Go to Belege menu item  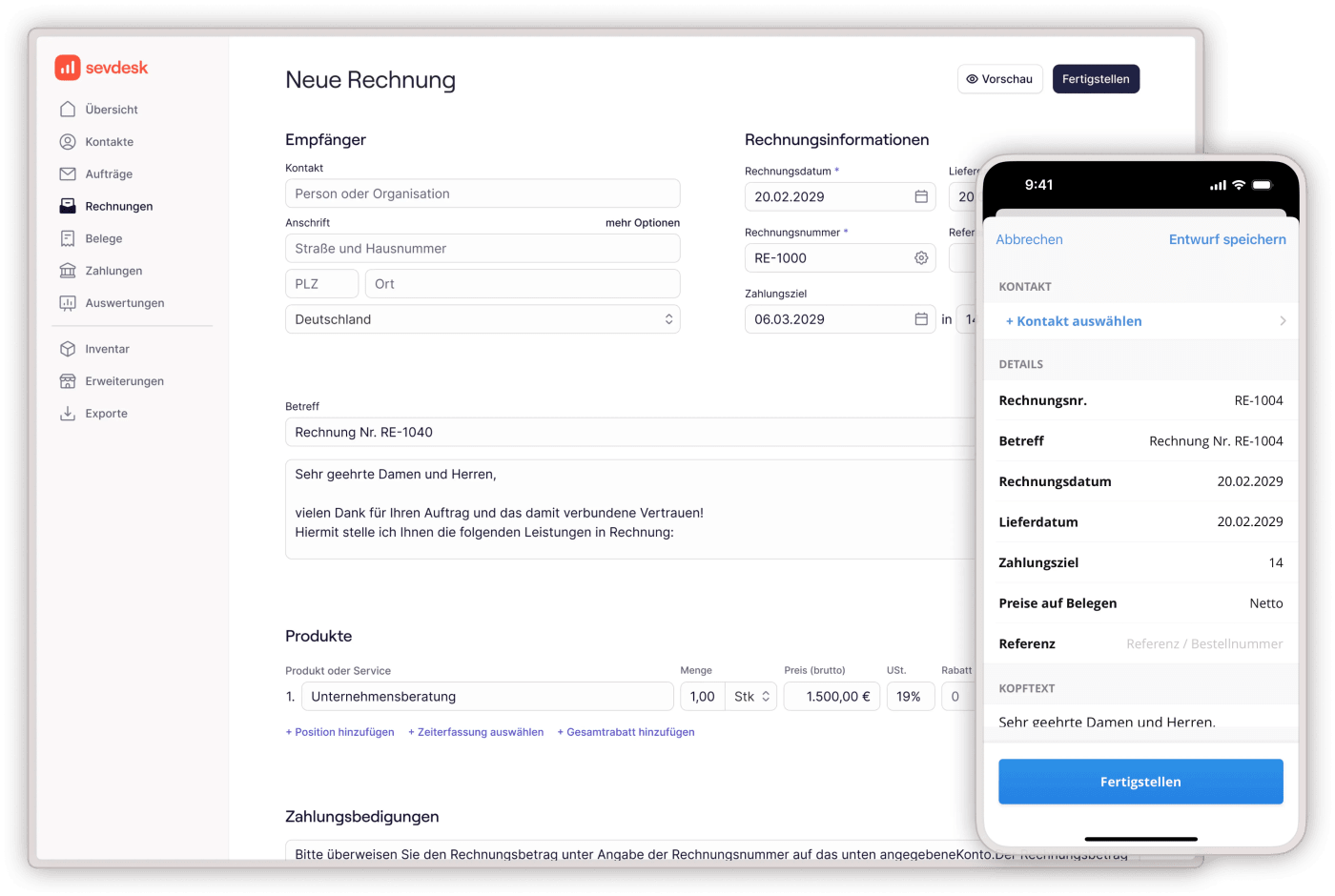(104, 239)
